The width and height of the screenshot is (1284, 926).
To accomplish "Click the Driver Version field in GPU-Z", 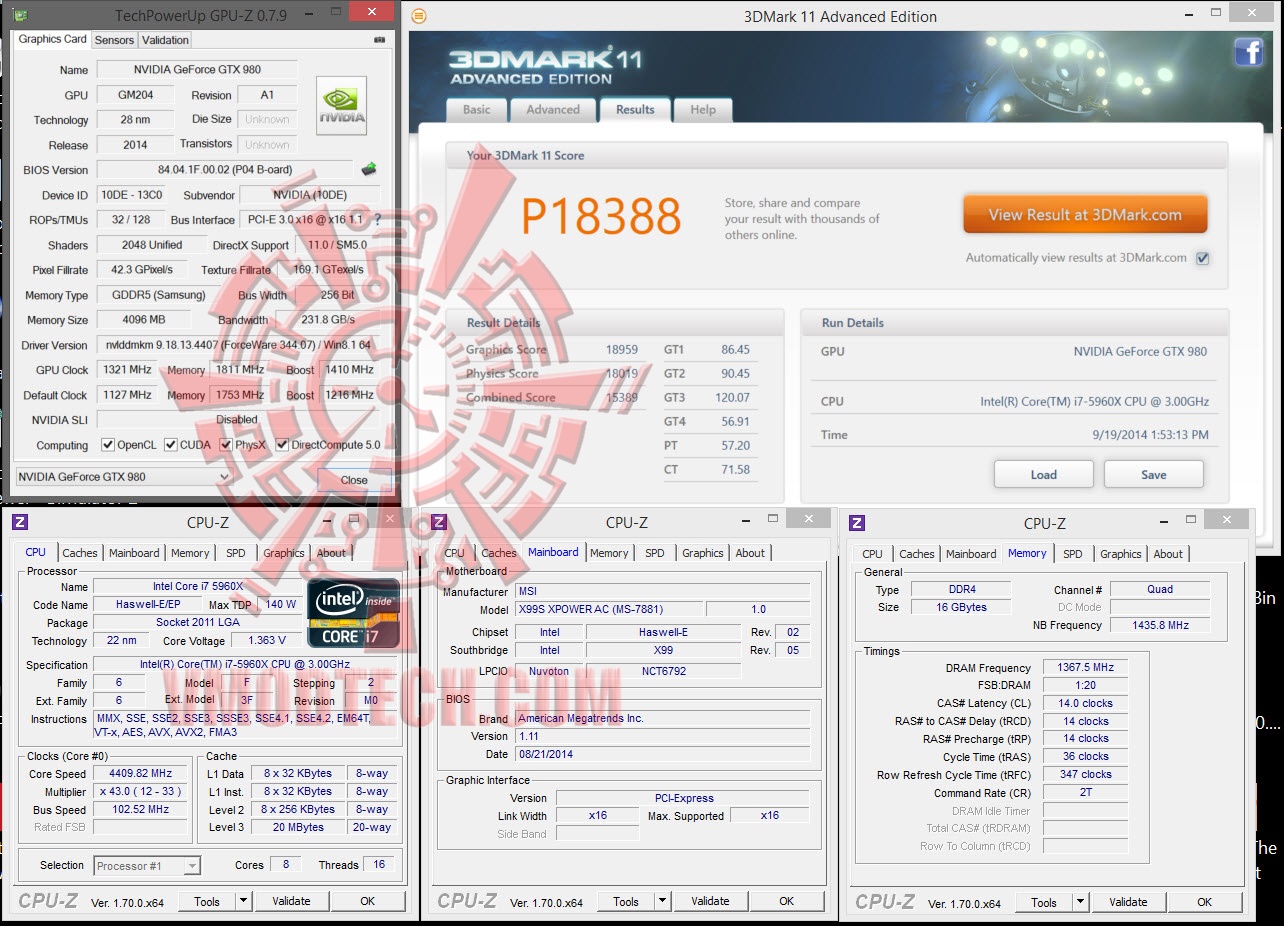I will tap(238, 345).
